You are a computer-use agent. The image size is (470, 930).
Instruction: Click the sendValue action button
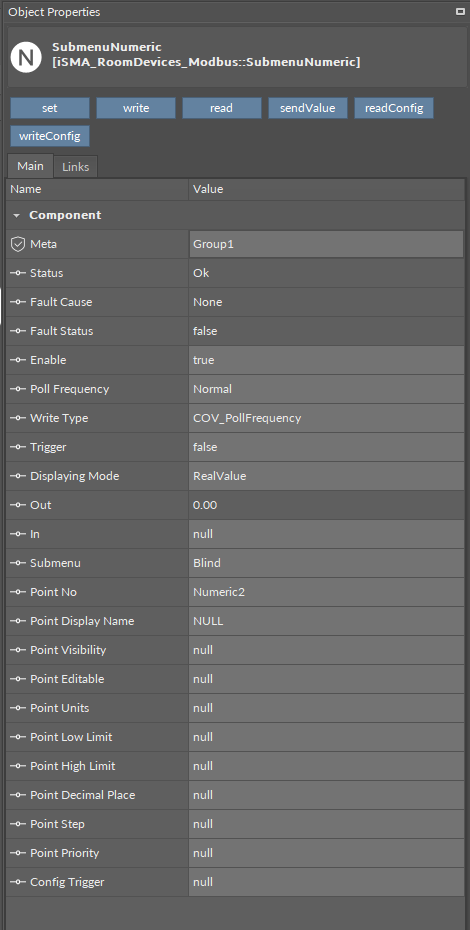(x=308, y=108)
